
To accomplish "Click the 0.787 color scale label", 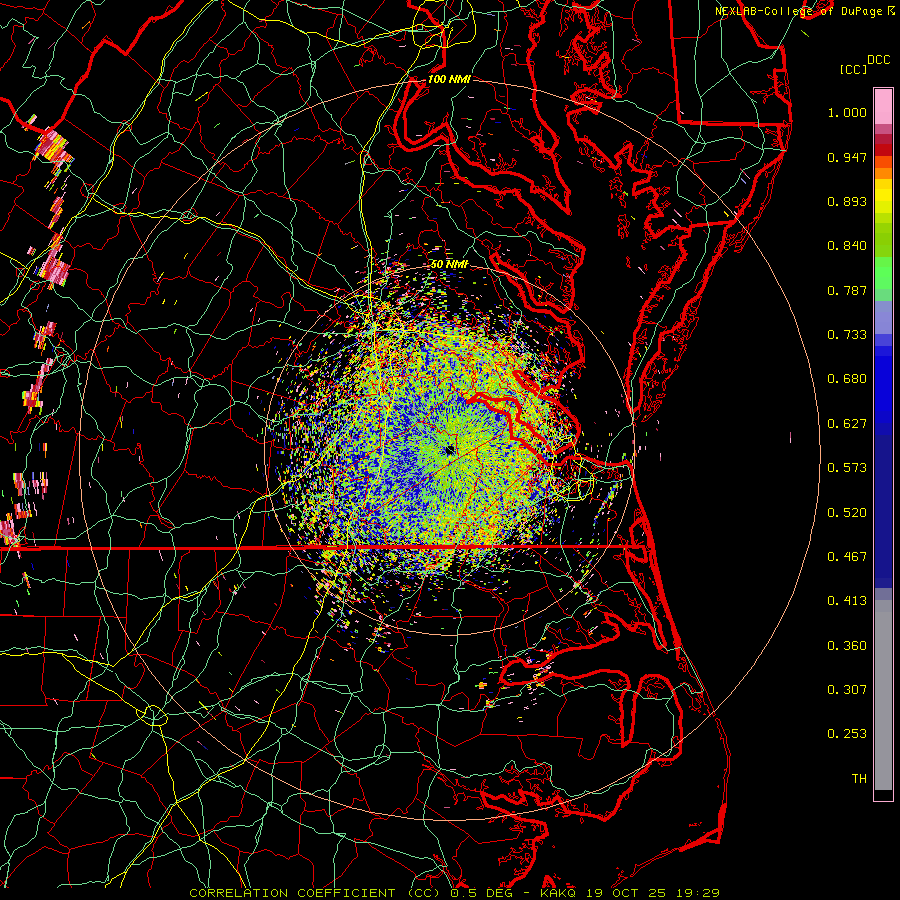I will pyautogui.click(x=847, y=290).
